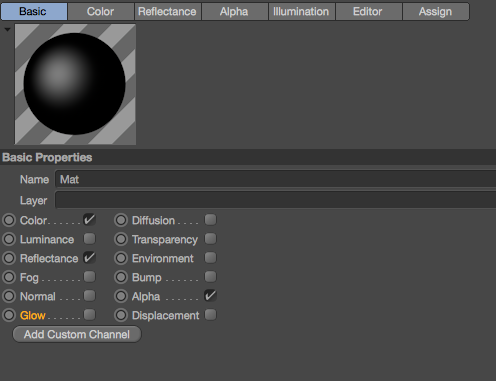
Task: Enable the Bump channel checkbox
Action: 210,277
